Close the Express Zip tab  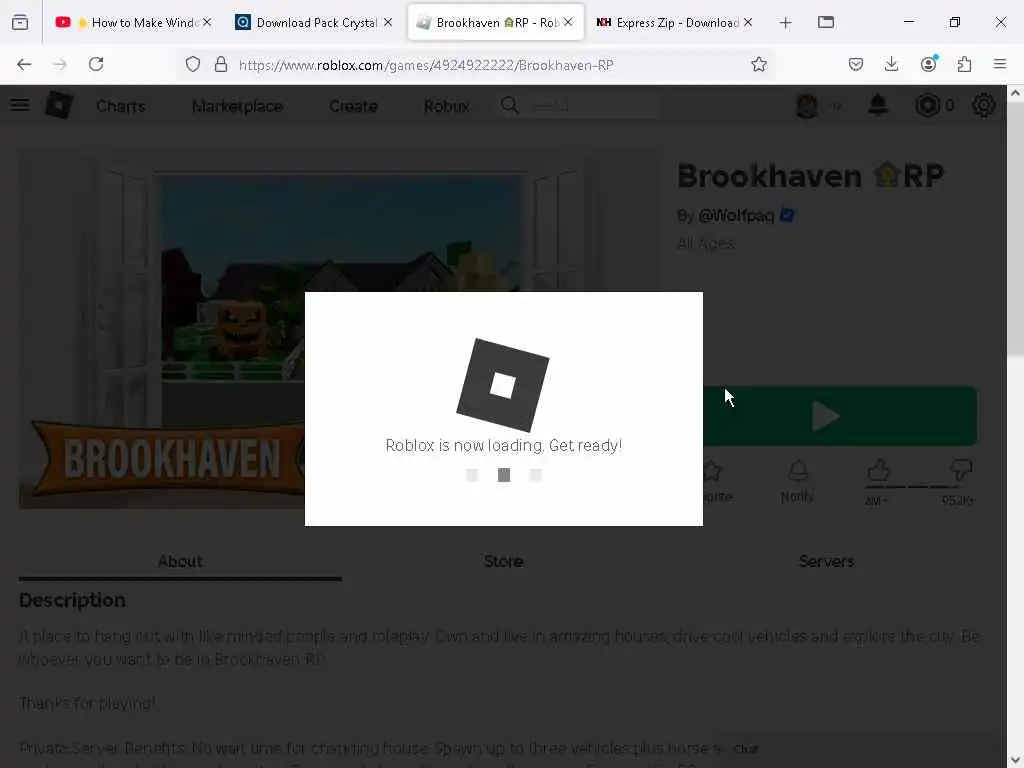748,22
